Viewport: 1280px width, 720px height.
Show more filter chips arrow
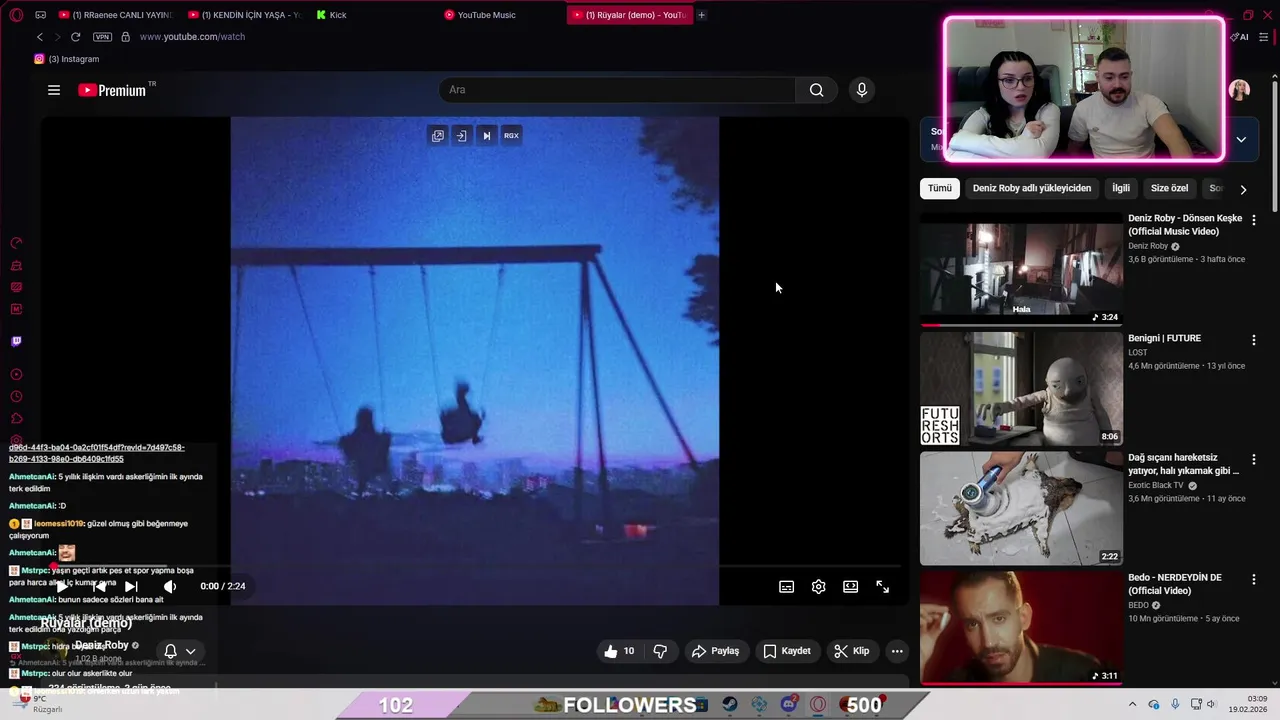tap(1243, 189)
